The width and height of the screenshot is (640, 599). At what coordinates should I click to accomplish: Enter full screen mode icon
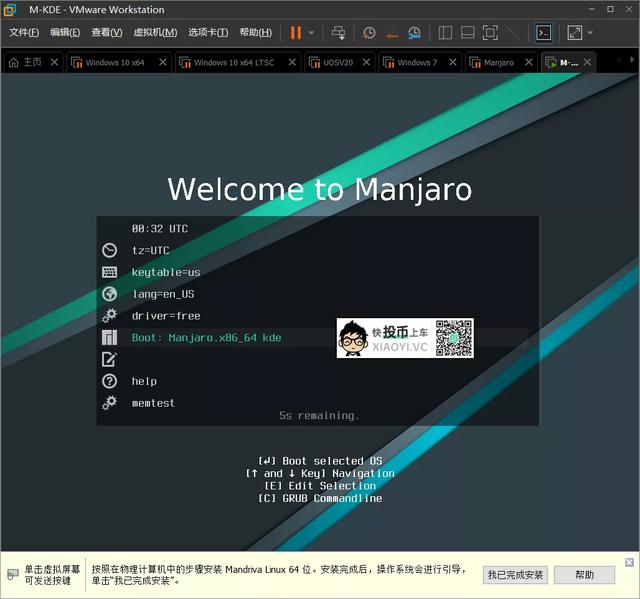pos(490,33)
